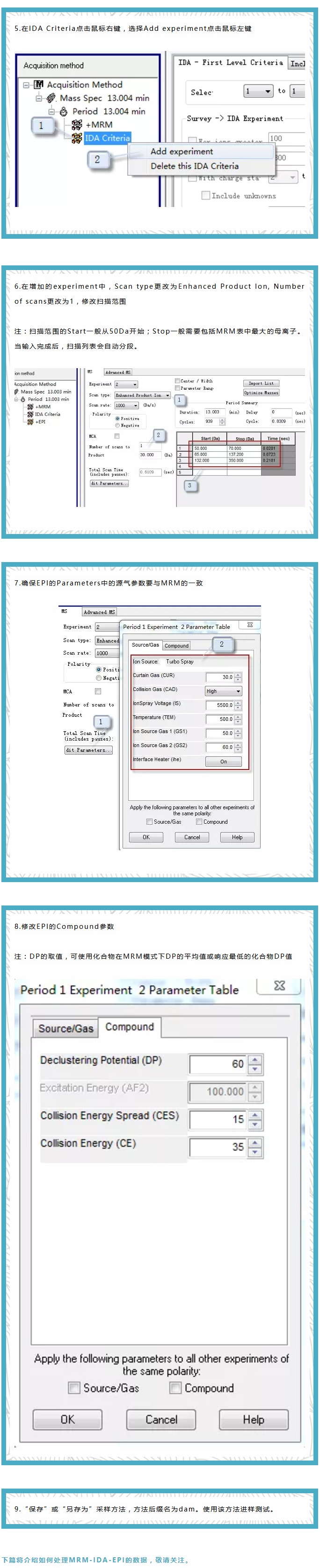Click Temperature (TEM) field showing 500.0
320x1568 pixels.
point(219,719)
